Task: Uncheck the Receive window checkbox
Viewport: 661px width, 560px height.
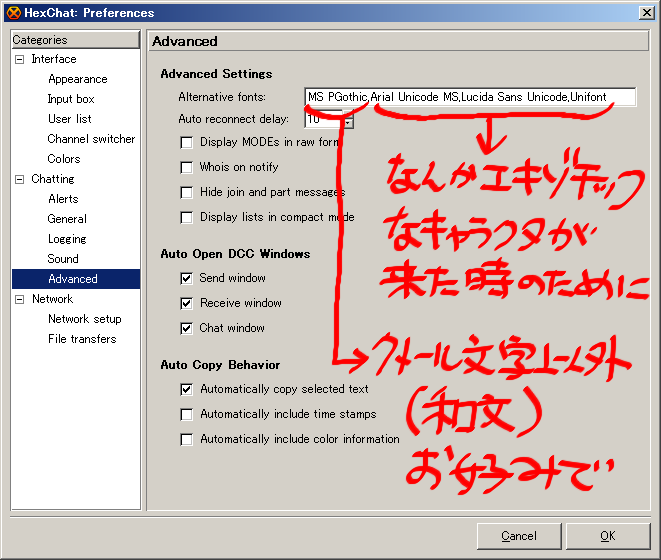Action: (x=186, y=303)
